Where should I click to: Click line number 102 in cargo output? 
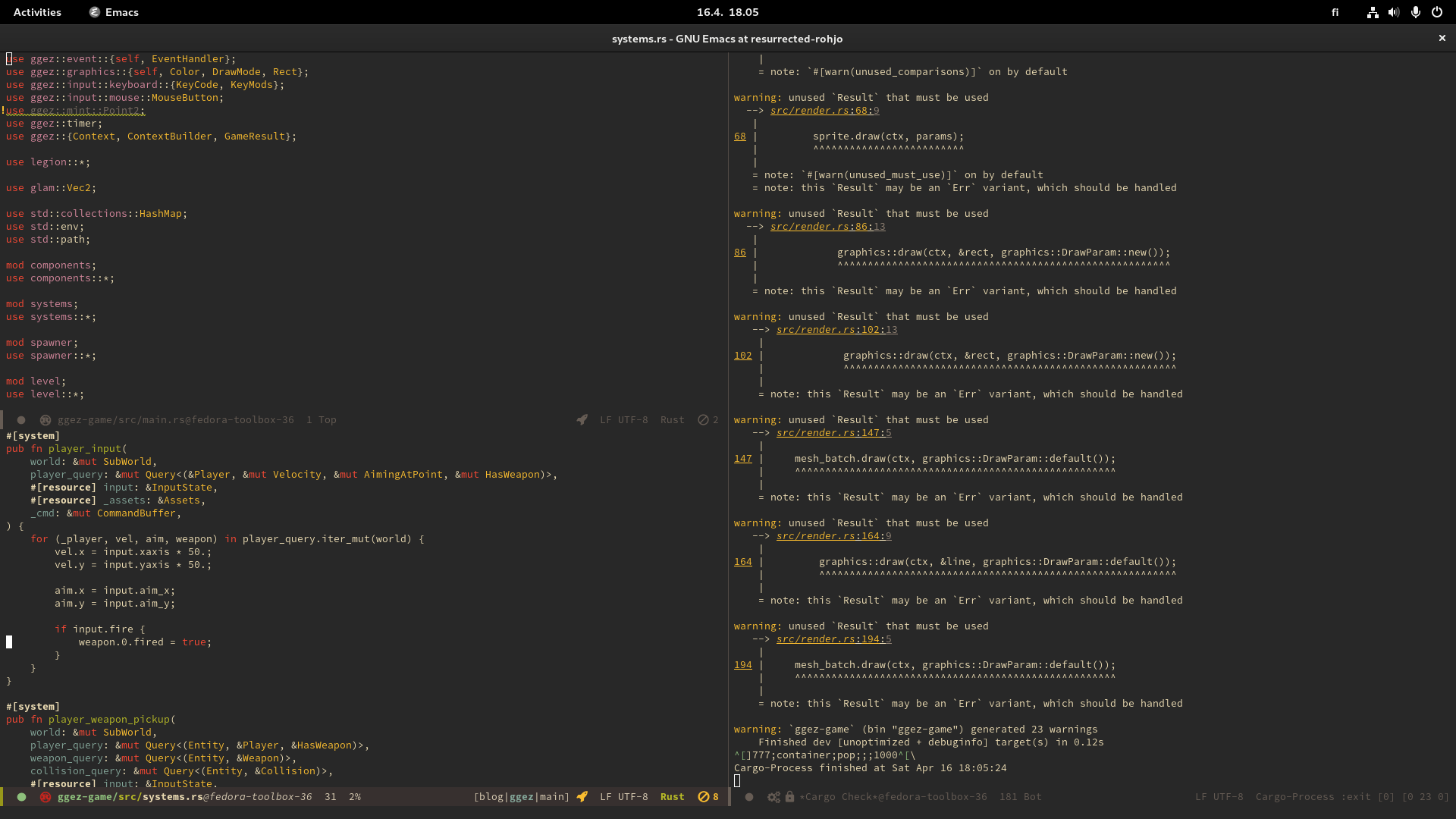743,356
